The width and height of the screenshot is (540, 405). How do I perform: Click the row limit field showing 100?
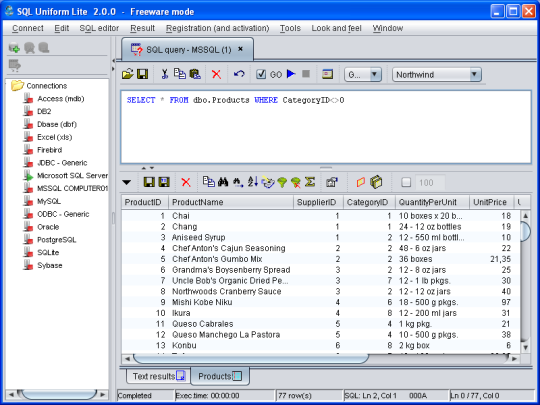[x=430, y=183]
